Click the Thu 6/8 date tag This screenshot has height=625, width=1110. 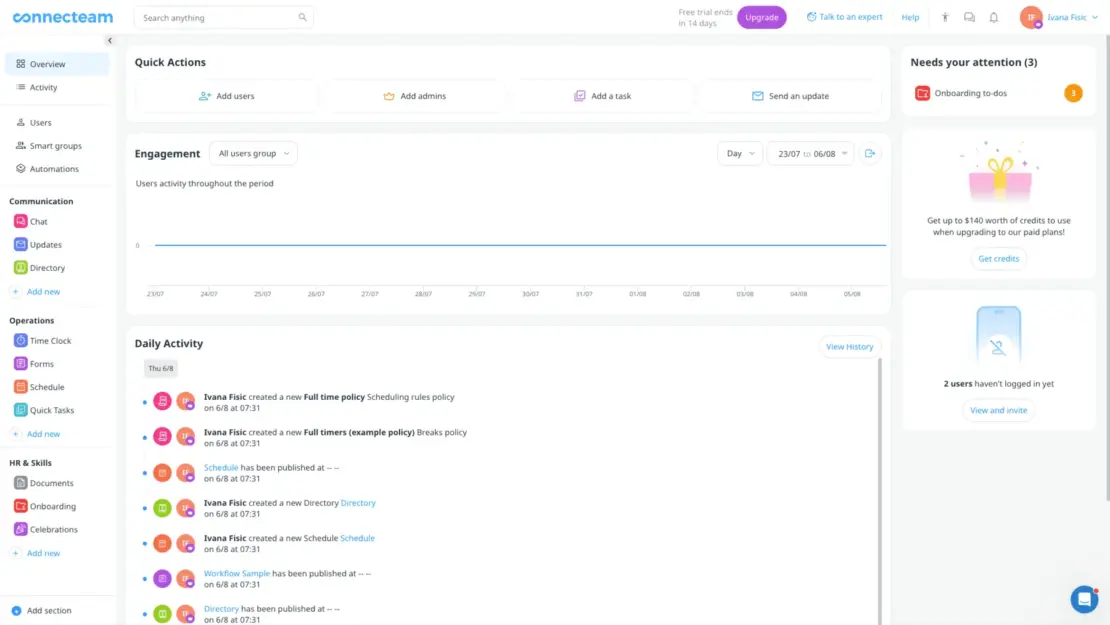(x=161, y=369)
